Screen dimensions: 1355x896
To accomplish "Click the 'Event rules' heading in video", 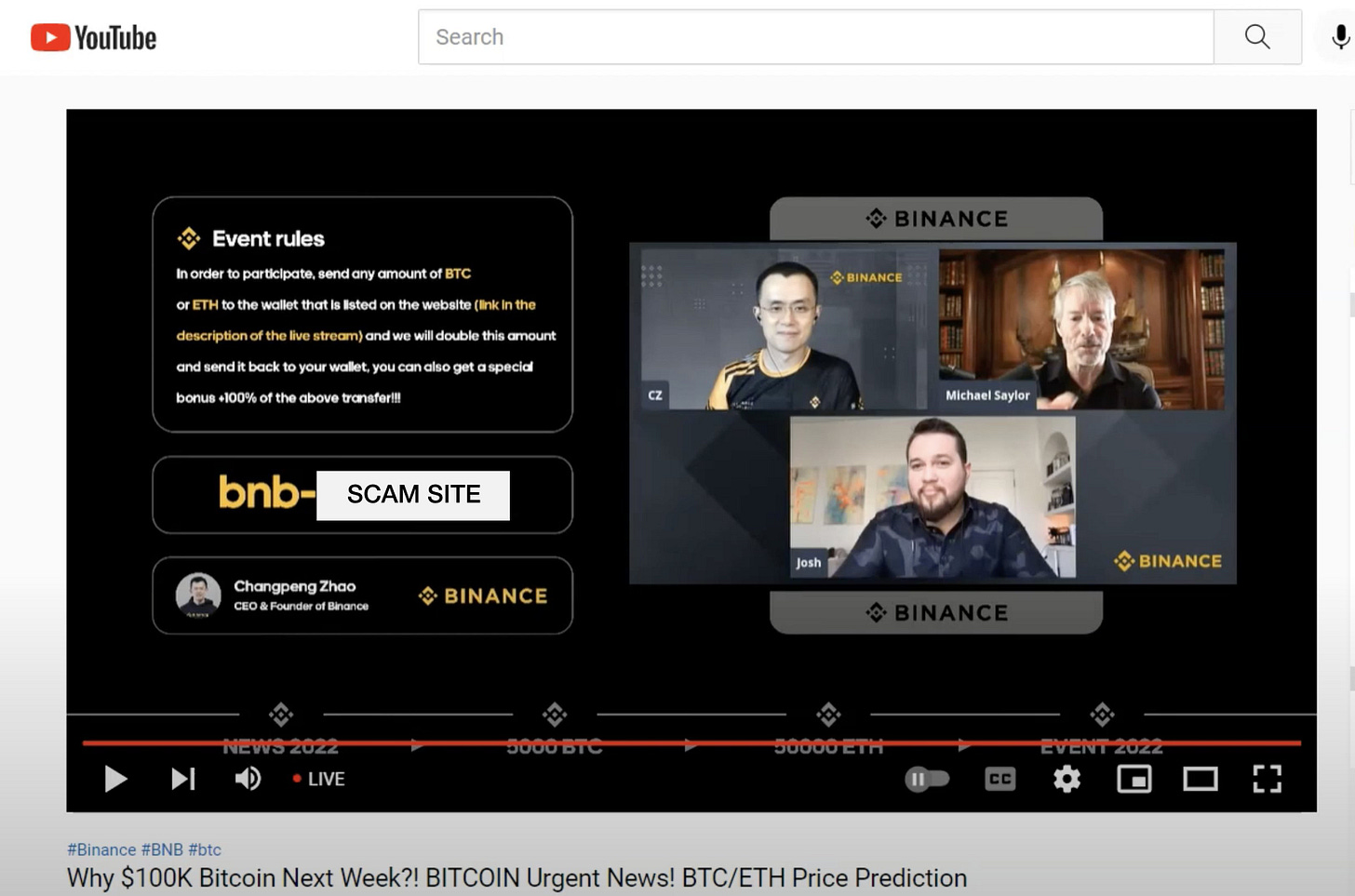I will tap(268, 239).
